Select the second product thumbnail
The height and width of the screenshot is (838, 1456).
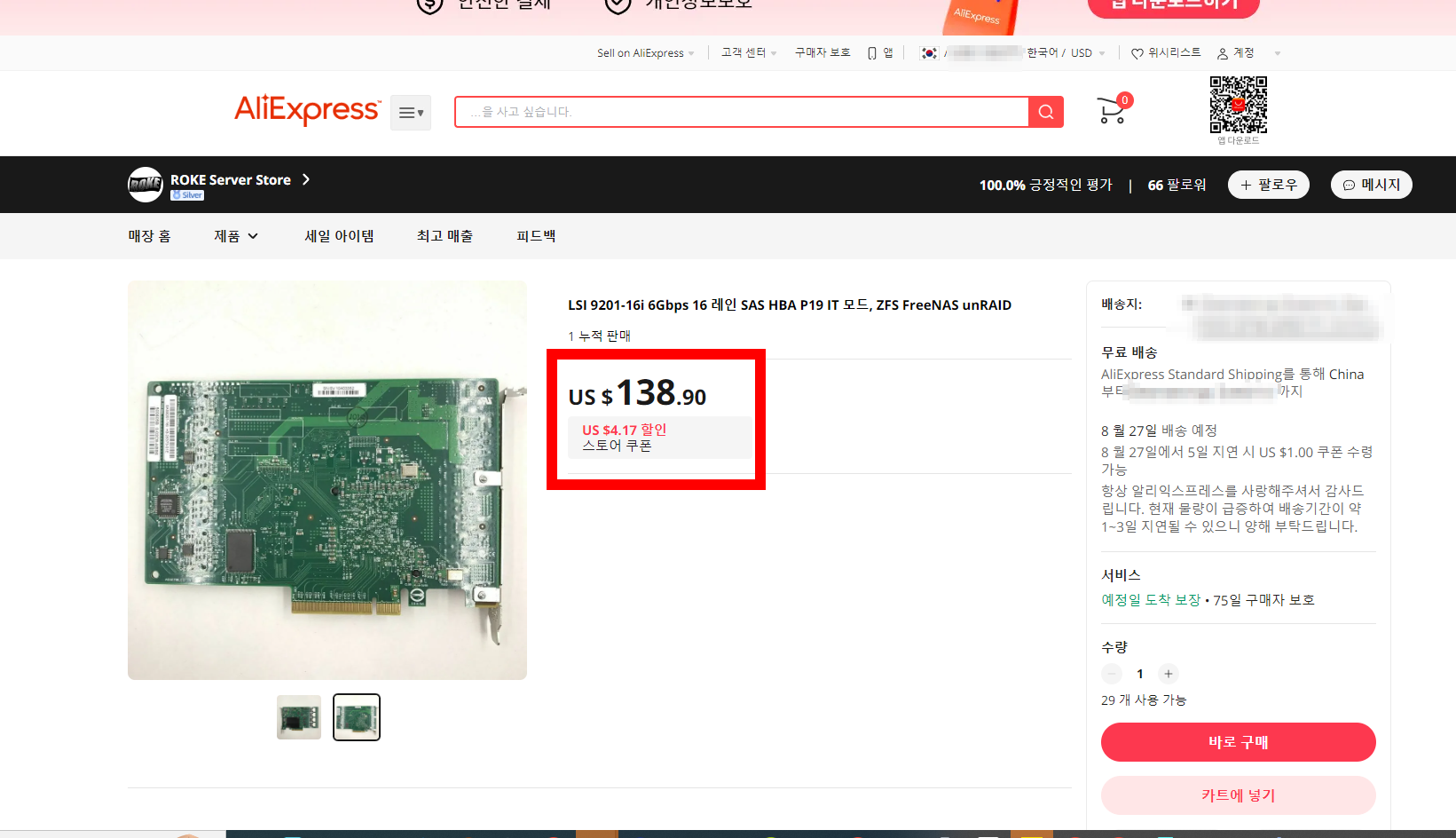356,716
